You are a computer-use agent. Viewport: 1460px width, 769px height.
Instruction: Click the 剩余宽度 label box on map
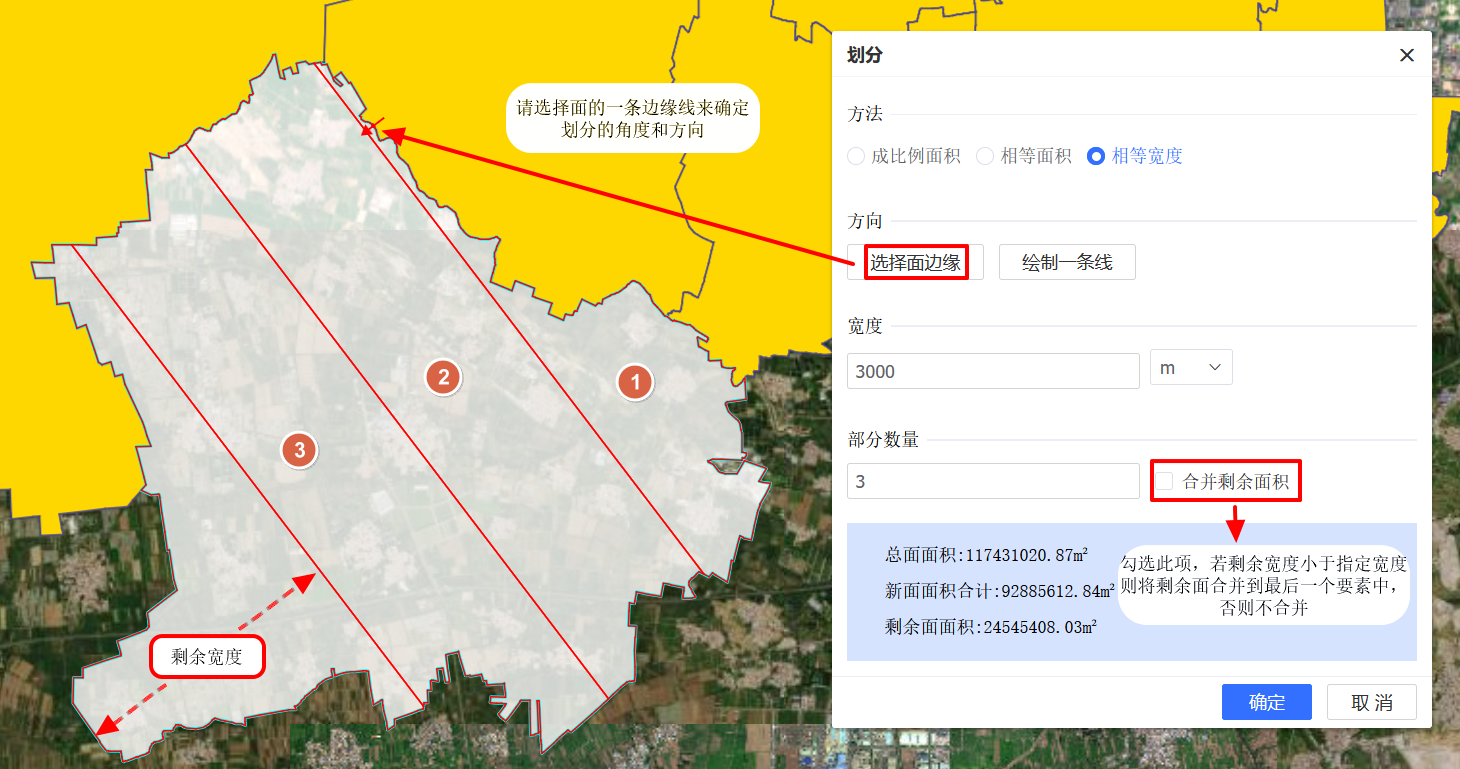[x=207, y=657]
